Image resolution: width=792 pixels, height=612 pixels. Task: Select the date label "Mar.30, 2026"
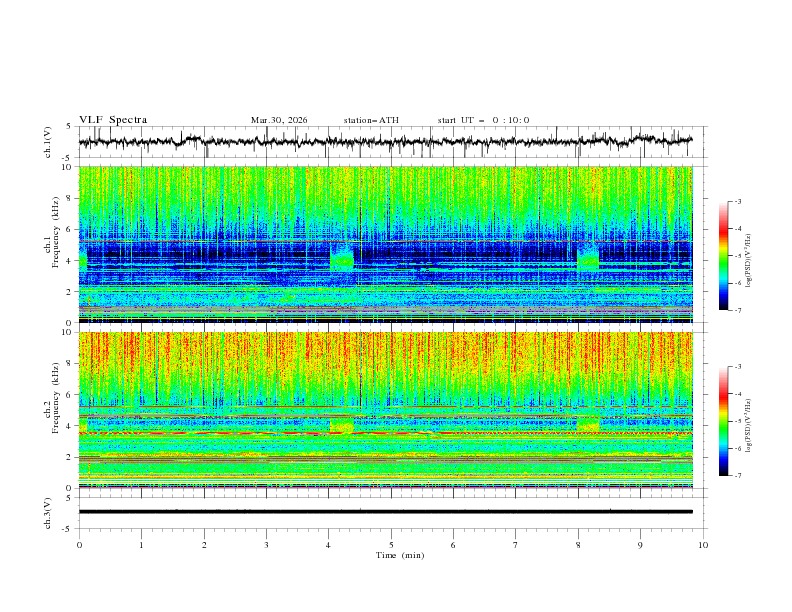point(279,120)
